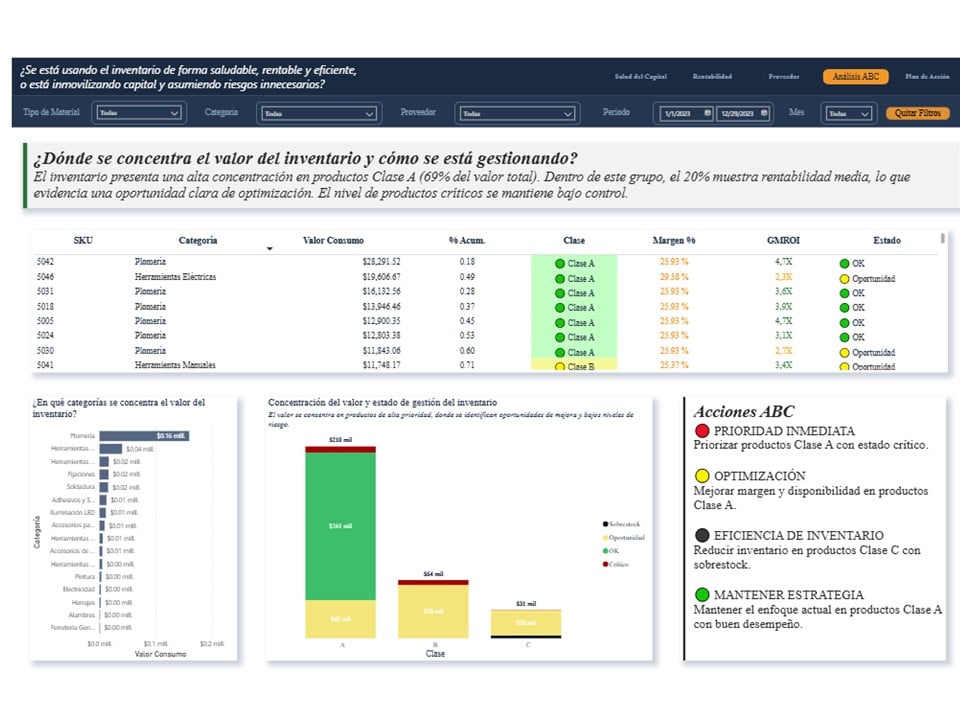
Task: Click the red Prioridad Inmediata circle icon
Action: coord(702,431)
